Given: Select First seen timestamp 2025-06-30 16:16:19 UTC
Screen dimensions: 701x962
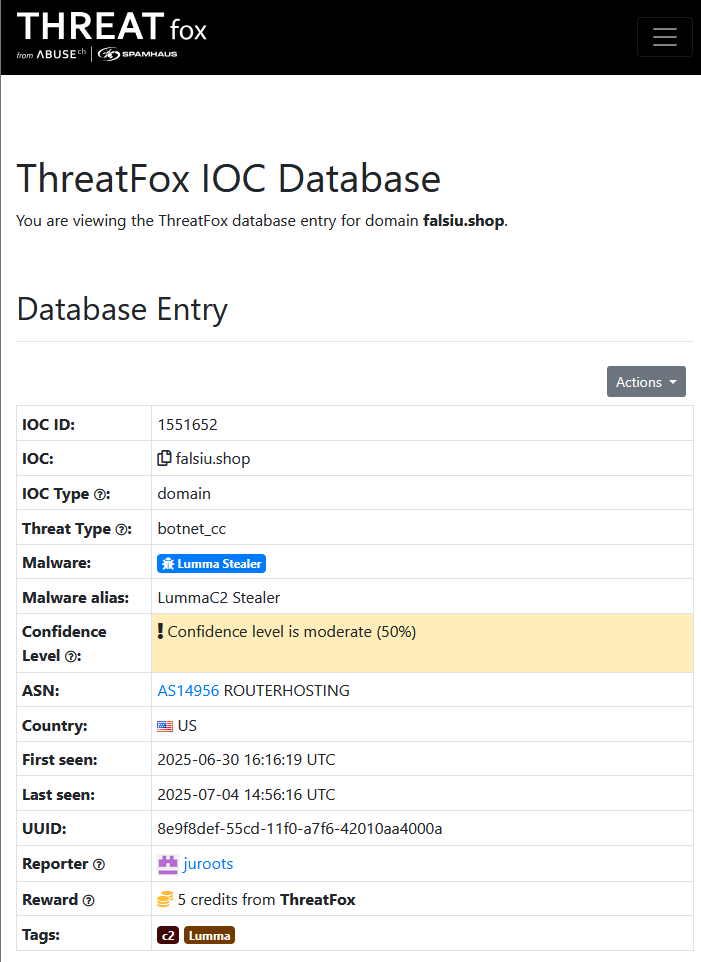Looking at the screenshot, I should click(247, 760).
